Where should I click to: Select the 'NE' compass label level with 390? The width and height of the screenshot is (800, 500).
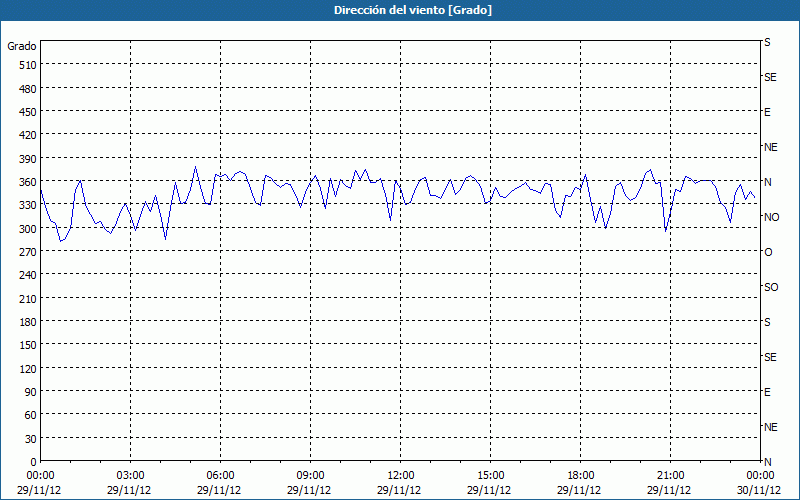(771, 147)
